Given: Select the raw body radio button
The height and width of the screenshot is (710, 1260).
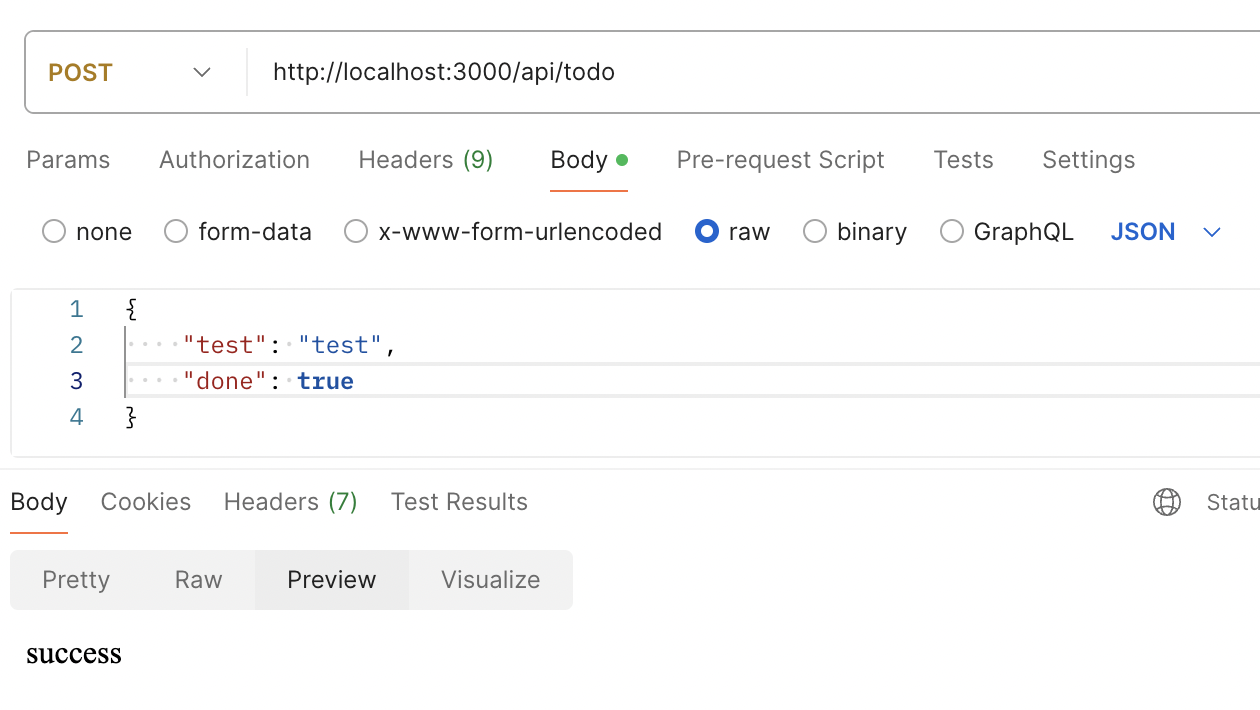Looking at the screenshot, I should coord(707,232).
